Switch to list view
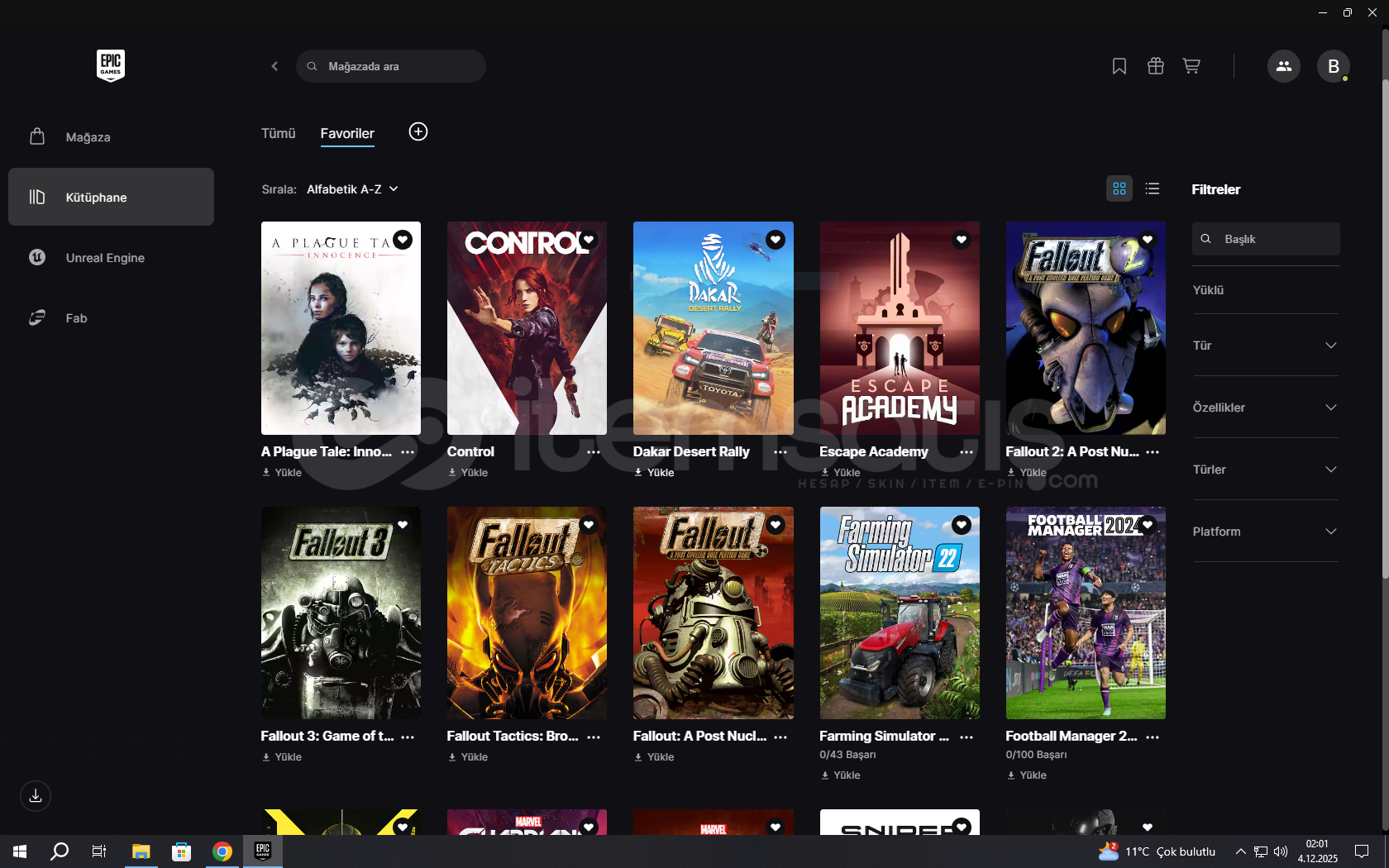Screen dimensions: 1389x868 coord(1153,188)
